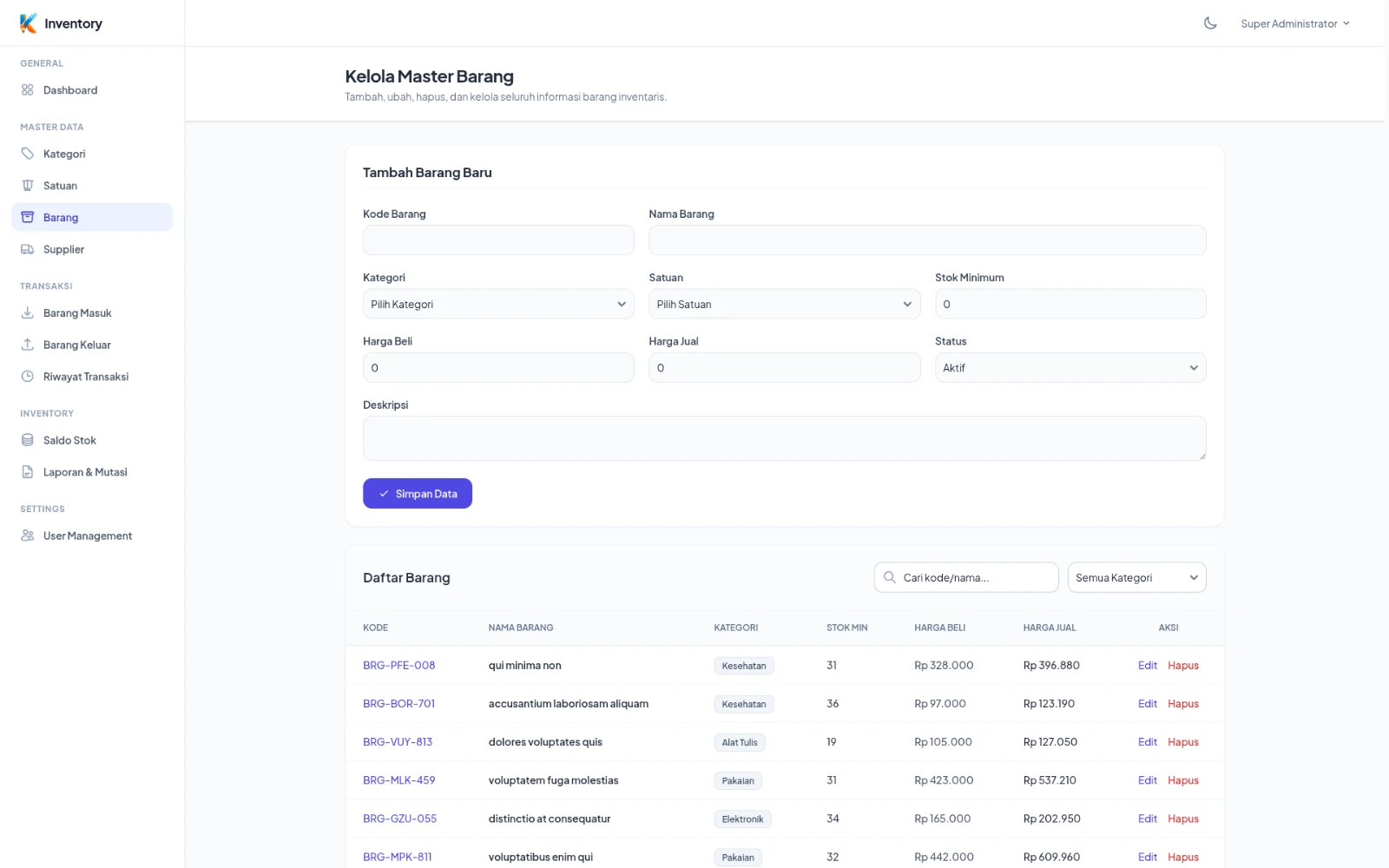Click the Saldo Stok database icon
The width and height of the screenshot is (1389, 868).
(28, 440)
